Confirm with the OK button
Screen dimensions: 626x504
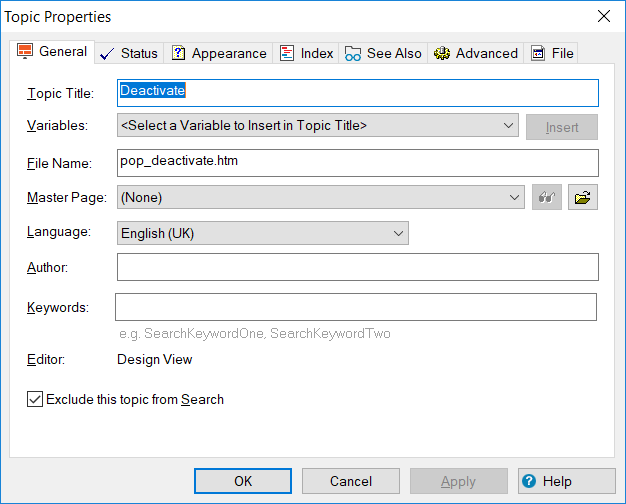pos(243,481)
